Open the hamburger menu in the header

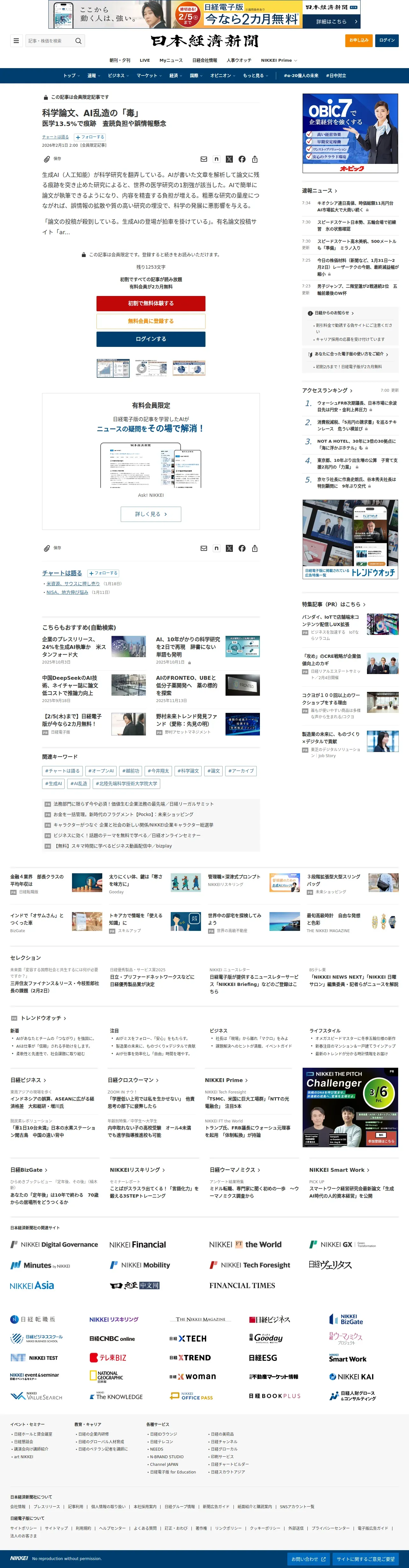click(16, 41)
